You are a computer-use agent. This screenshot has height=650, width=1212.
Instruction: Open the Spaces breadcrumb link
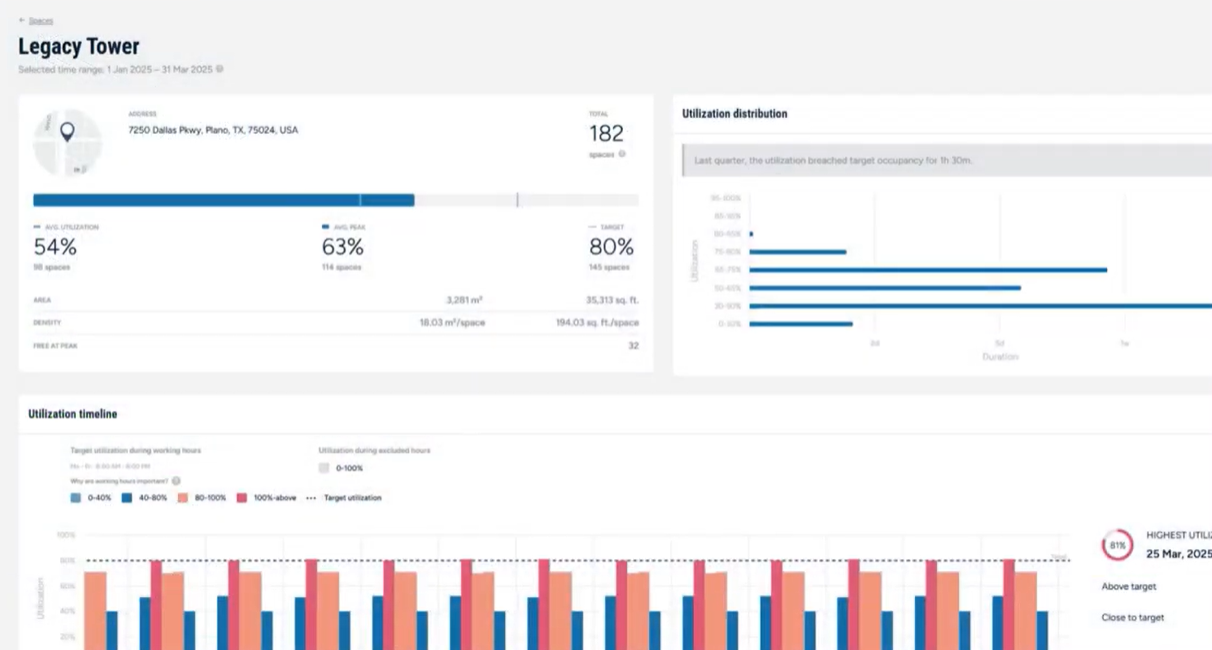41,20
